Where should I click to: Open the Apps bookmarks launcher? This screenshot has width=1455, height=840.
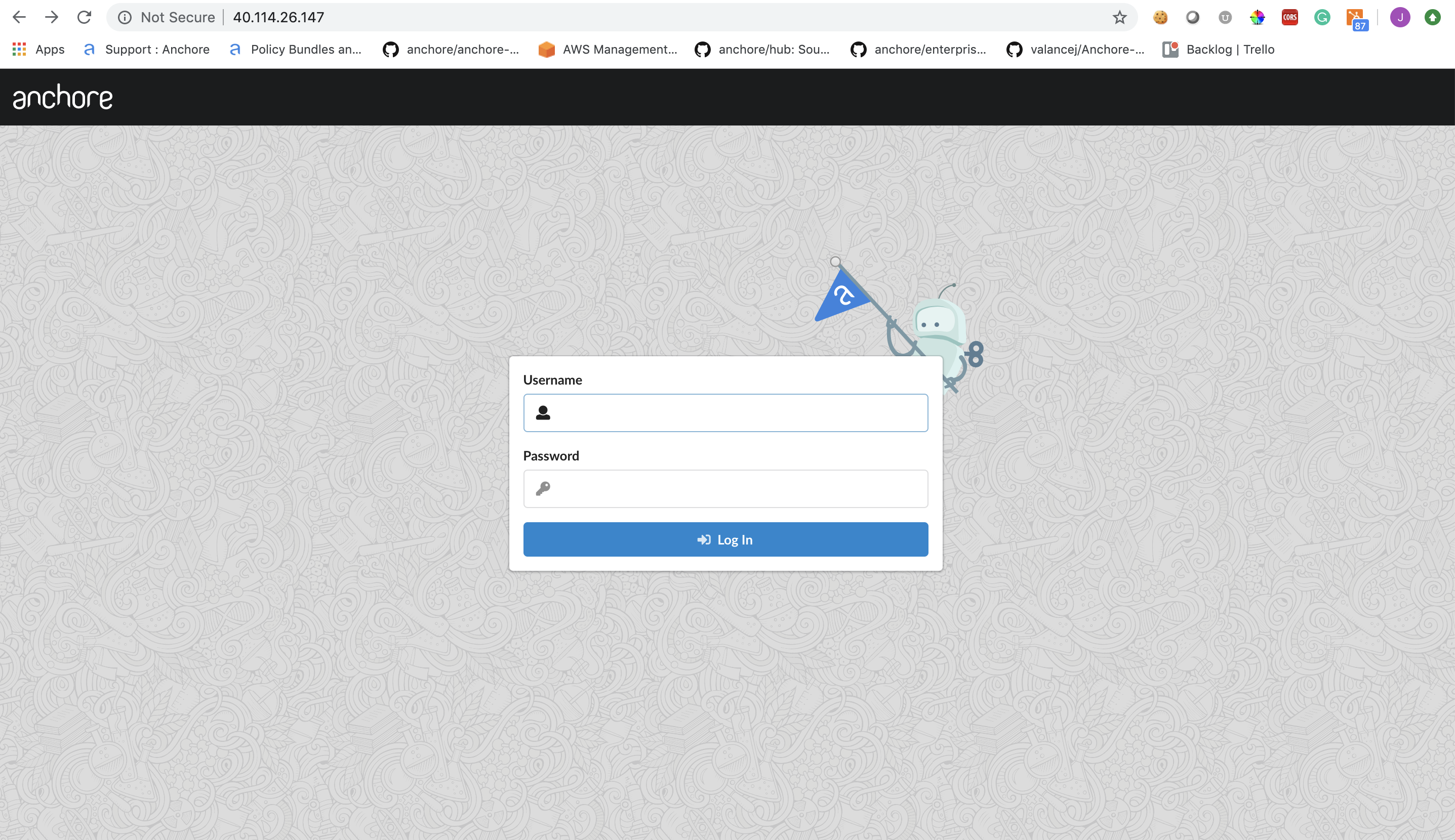(x=19, y=49)
